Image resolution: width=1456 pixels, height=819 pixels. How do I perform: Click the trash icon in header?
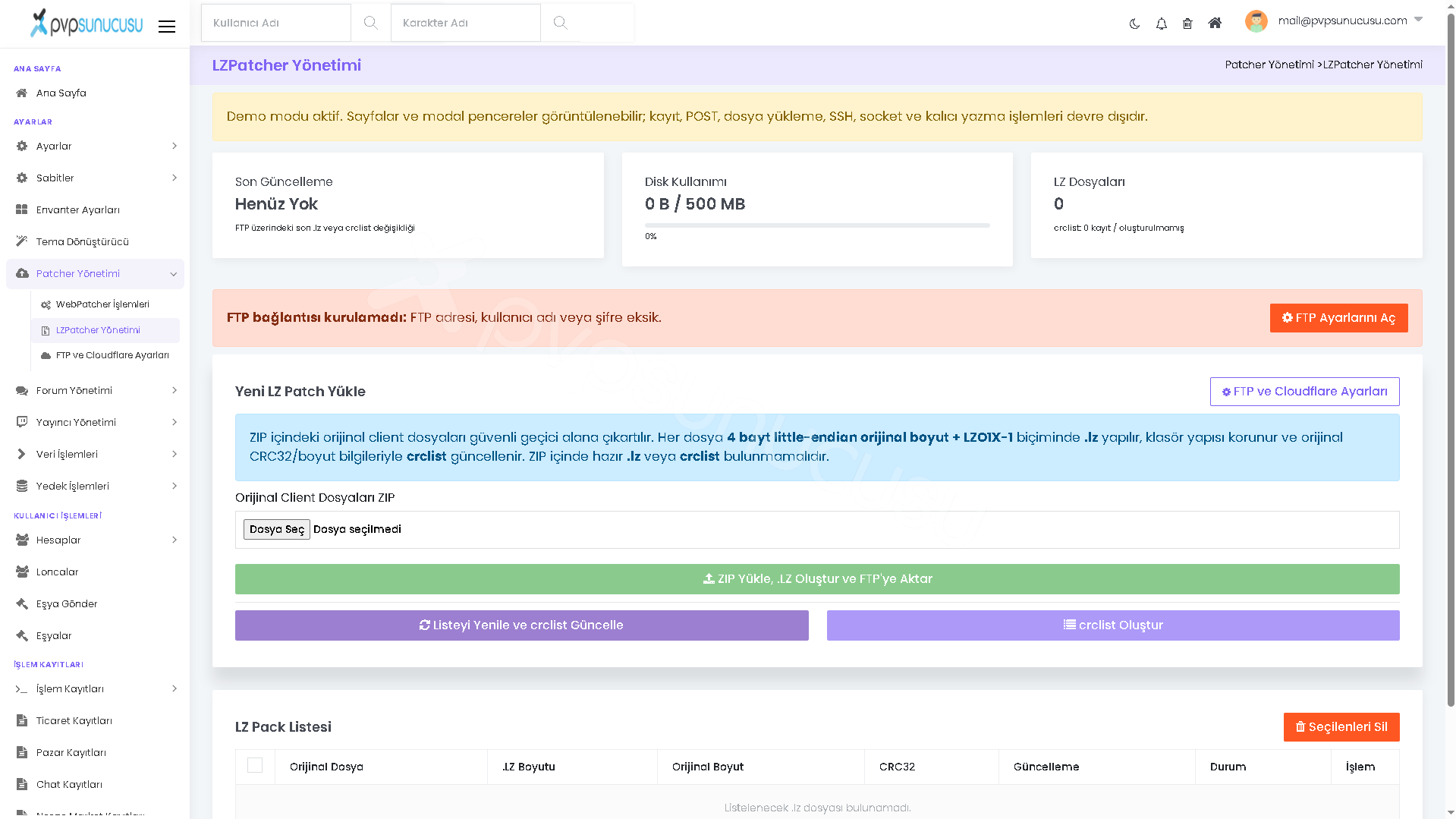tap(1187, 24)
